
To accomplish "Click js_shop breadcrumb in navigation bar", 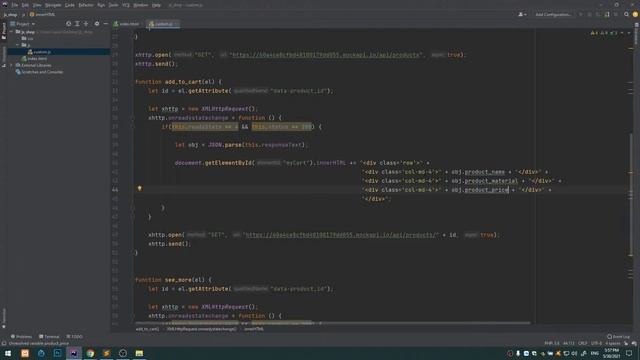I will 10,15.
